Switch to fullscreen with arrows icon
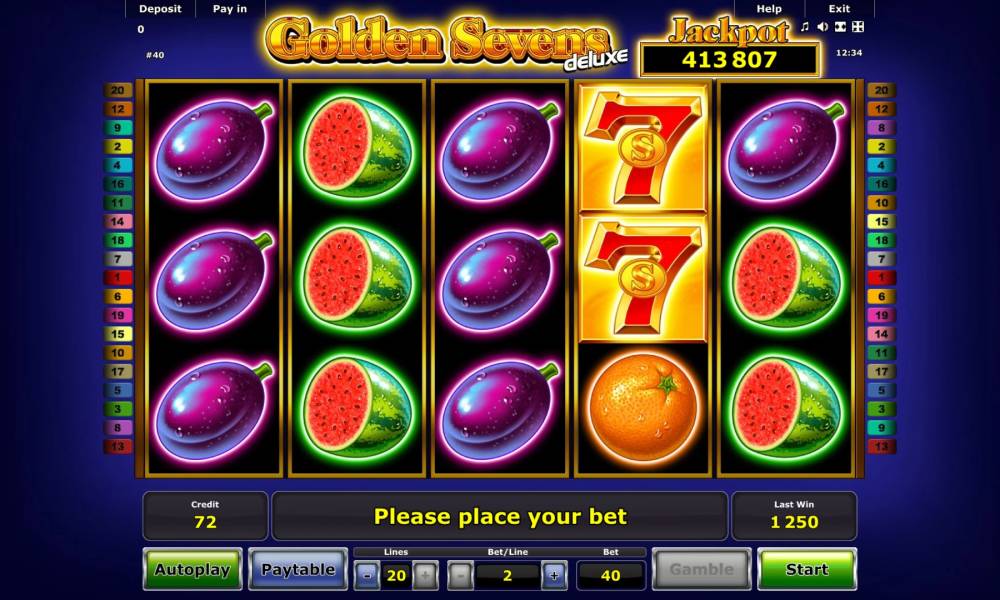The image size is (1000, 600). tap(858, 27)
